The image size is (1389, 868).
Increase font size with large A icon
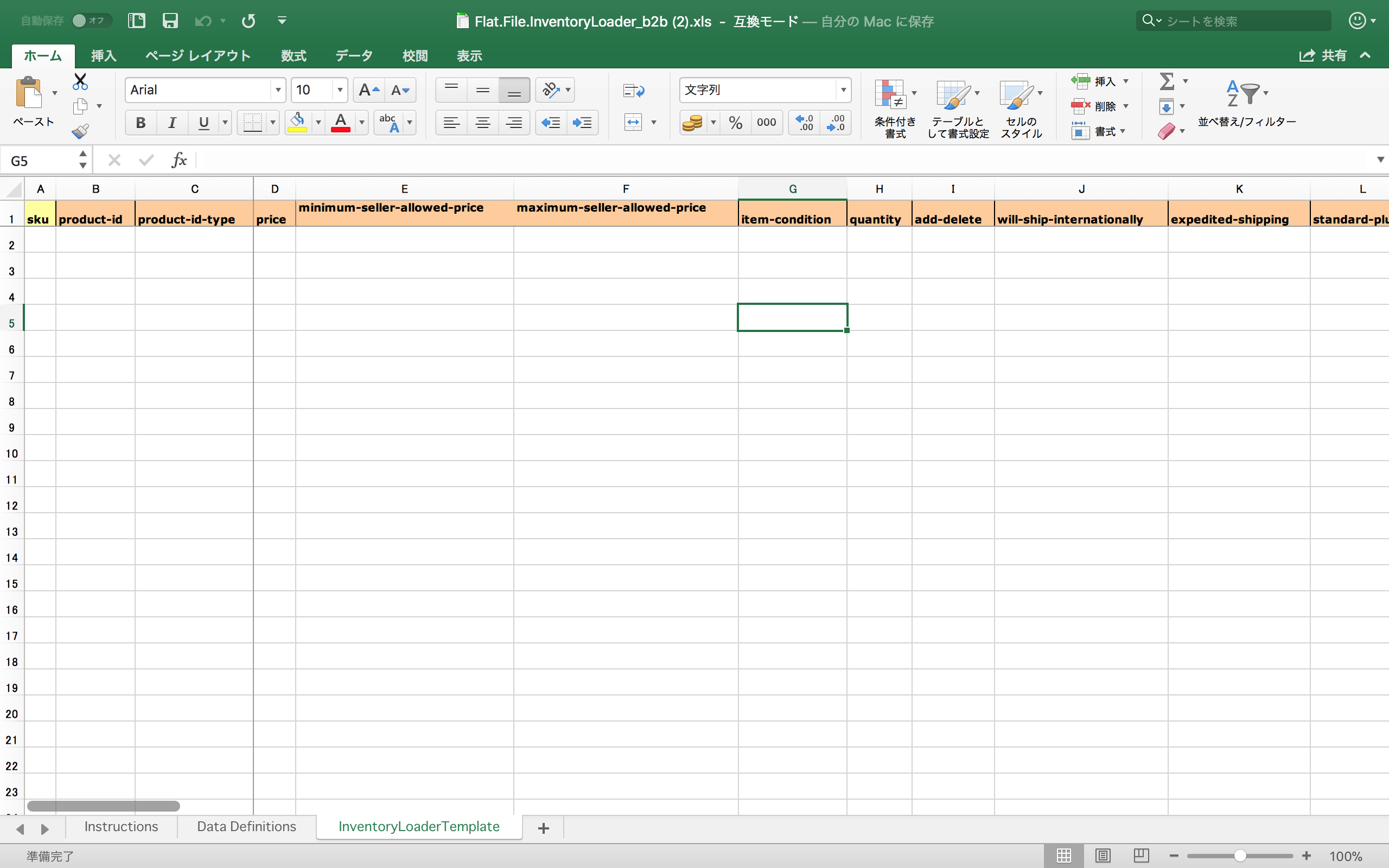pyautogui.click(x=368, y=90)
